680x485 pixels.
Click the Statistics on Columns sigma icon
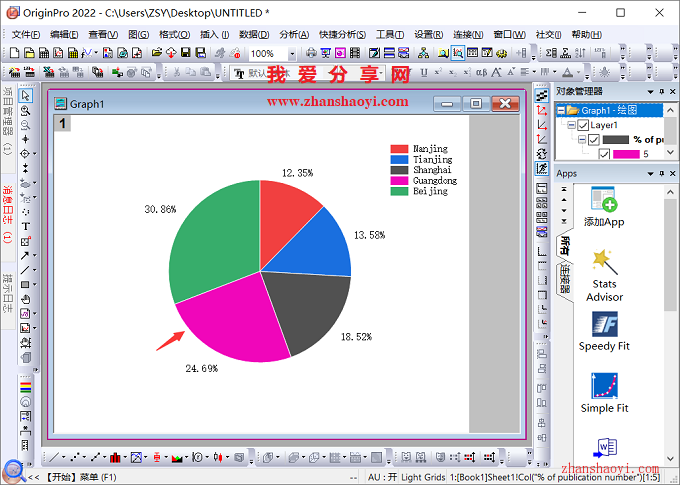(551, 53)
